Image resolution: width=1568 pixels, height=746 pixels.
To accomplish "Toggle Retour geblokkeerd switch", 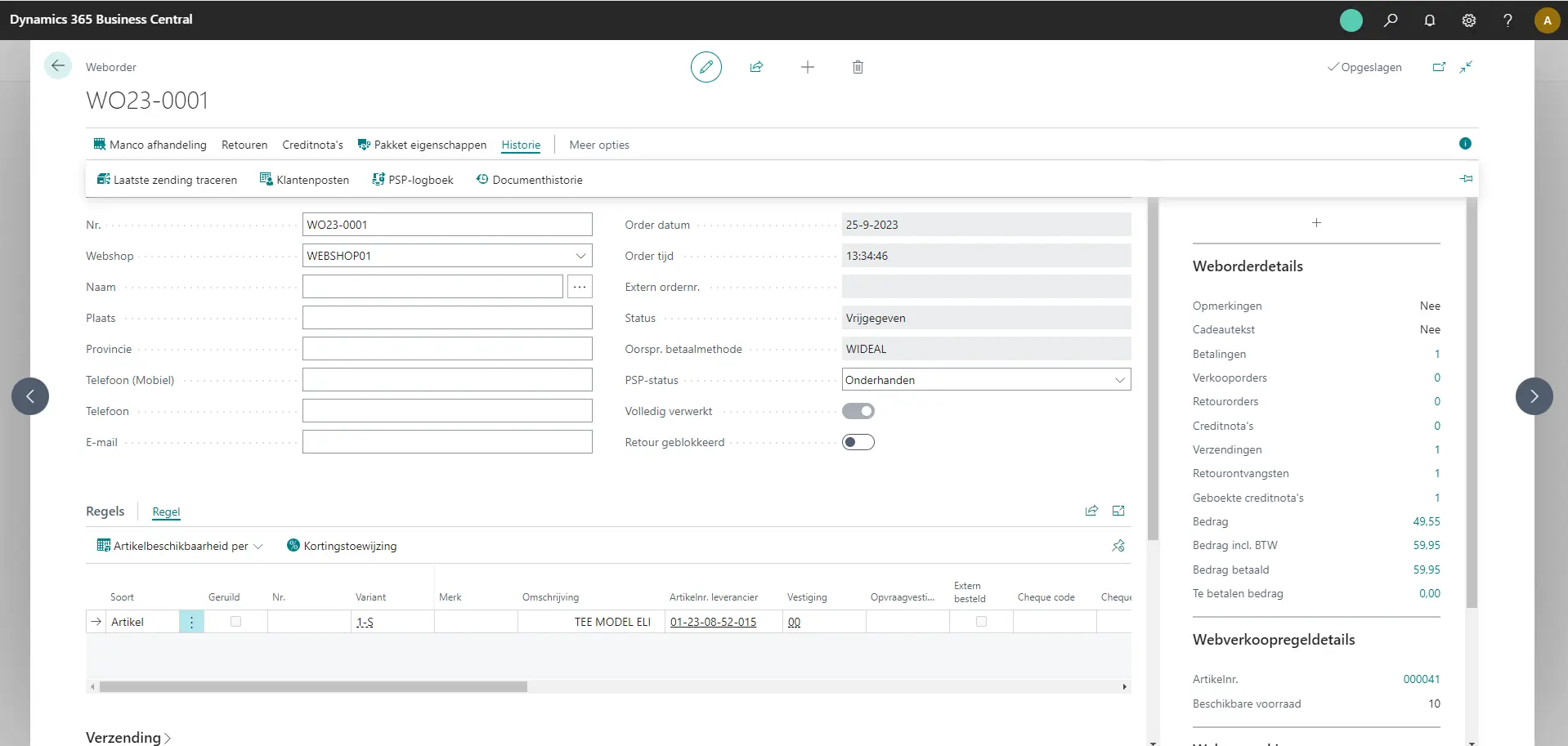I will (x=858, y=442).
